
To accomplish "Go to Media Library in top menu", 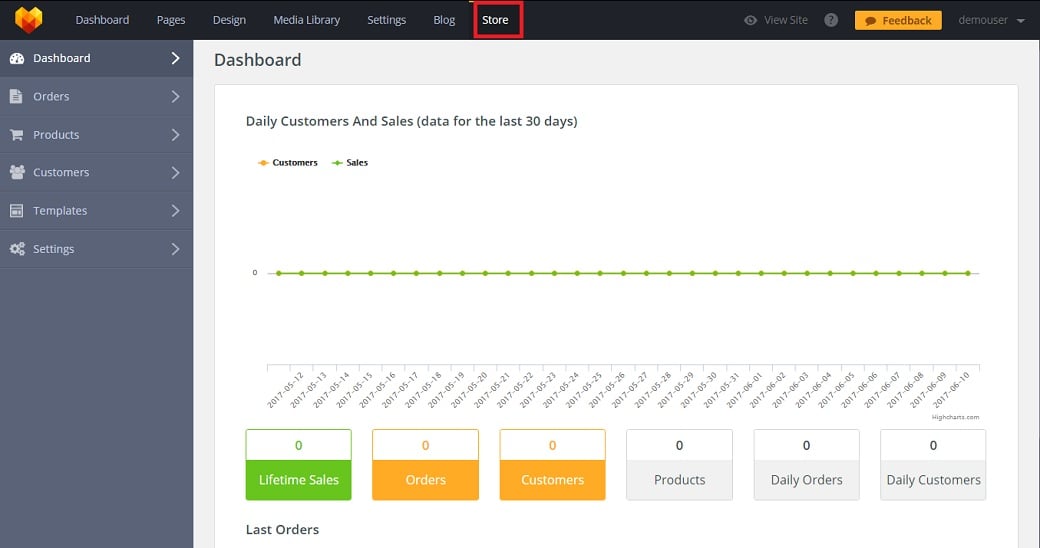I will tap(306, 20).
